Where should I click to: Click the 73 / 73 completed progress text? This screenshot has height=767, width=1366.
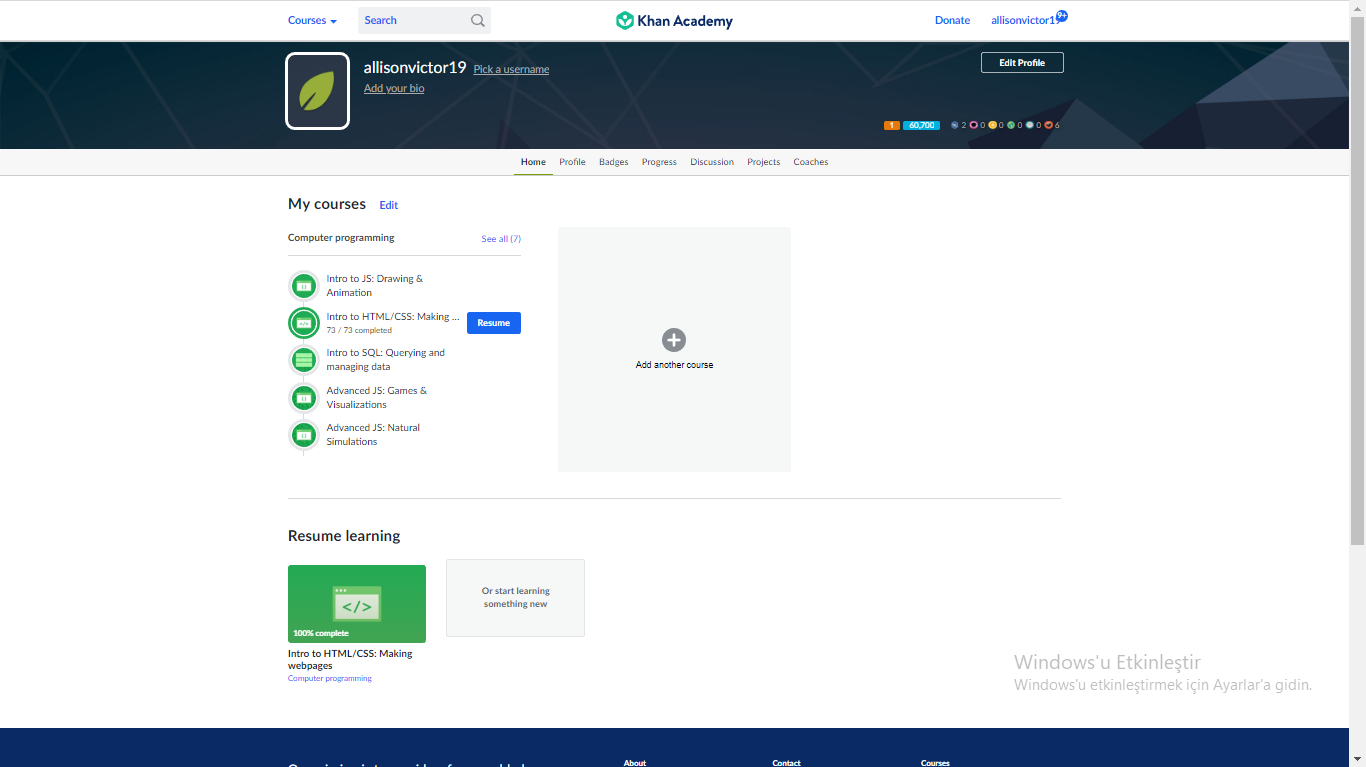[x=359, y=330]
